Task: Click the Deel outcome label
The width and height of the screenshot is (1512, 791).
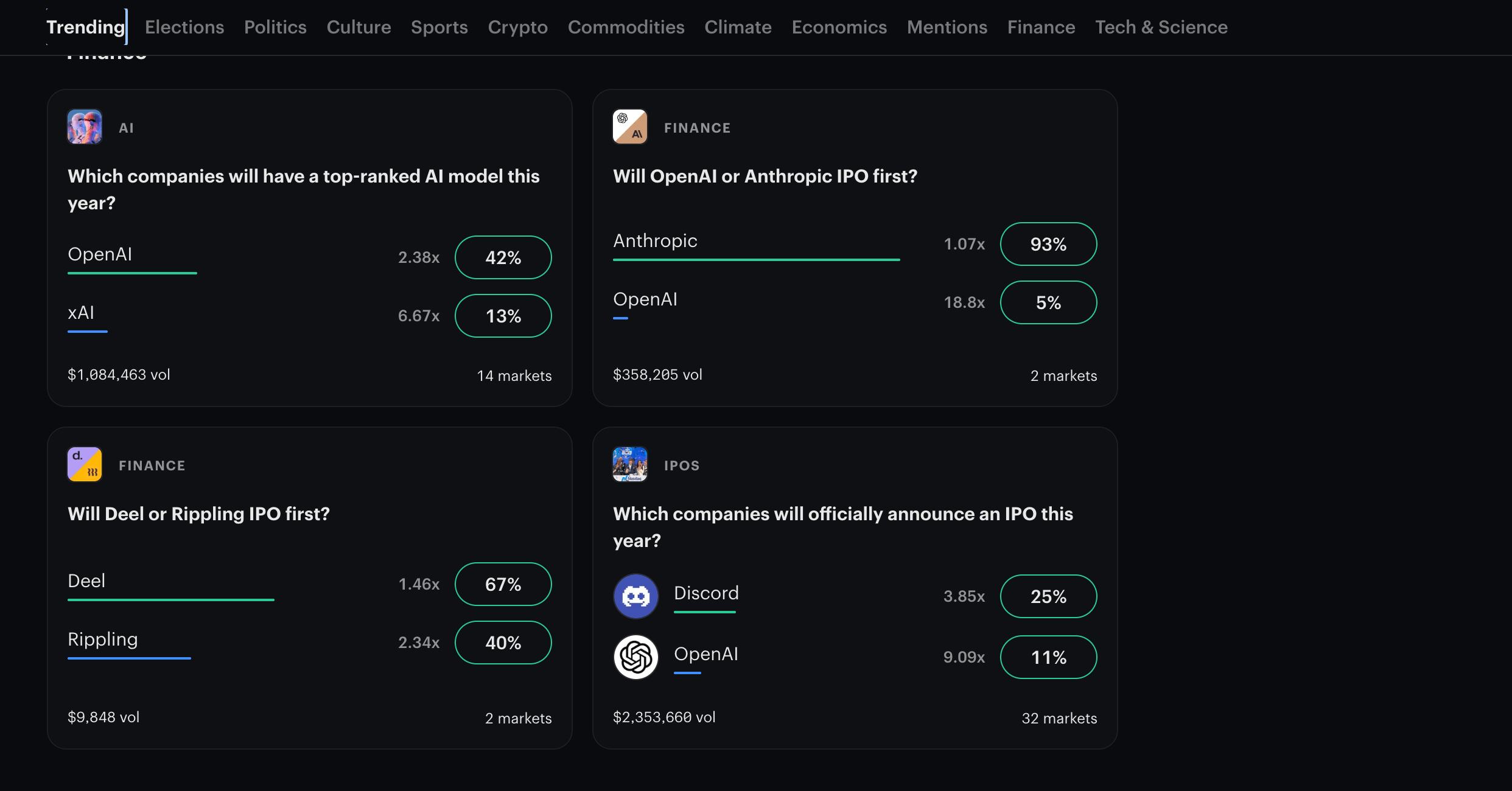Action: (86, 581)
